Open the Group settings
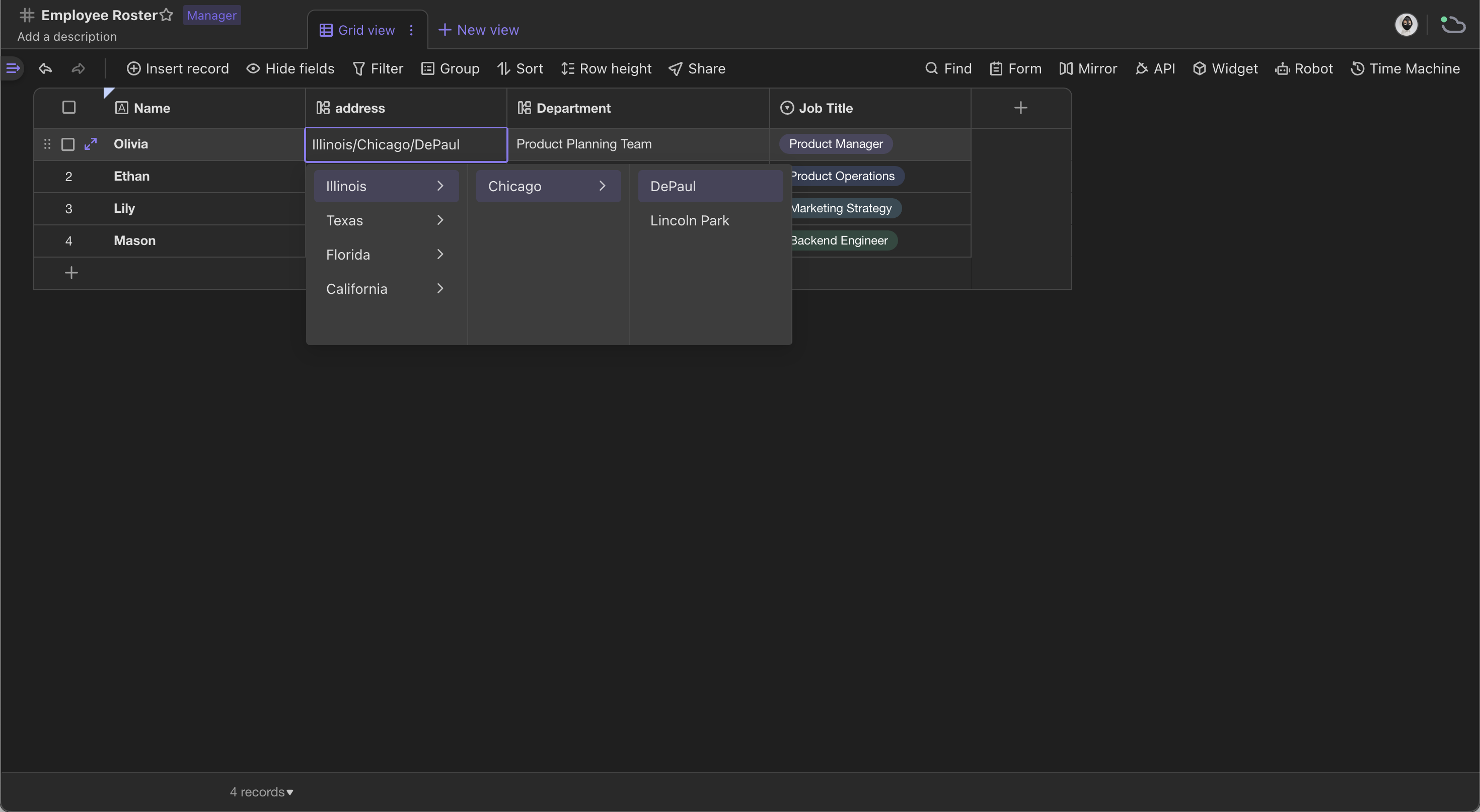Image resolution: width=1480 pixels, height=812 pixels. tap(450, 69)
